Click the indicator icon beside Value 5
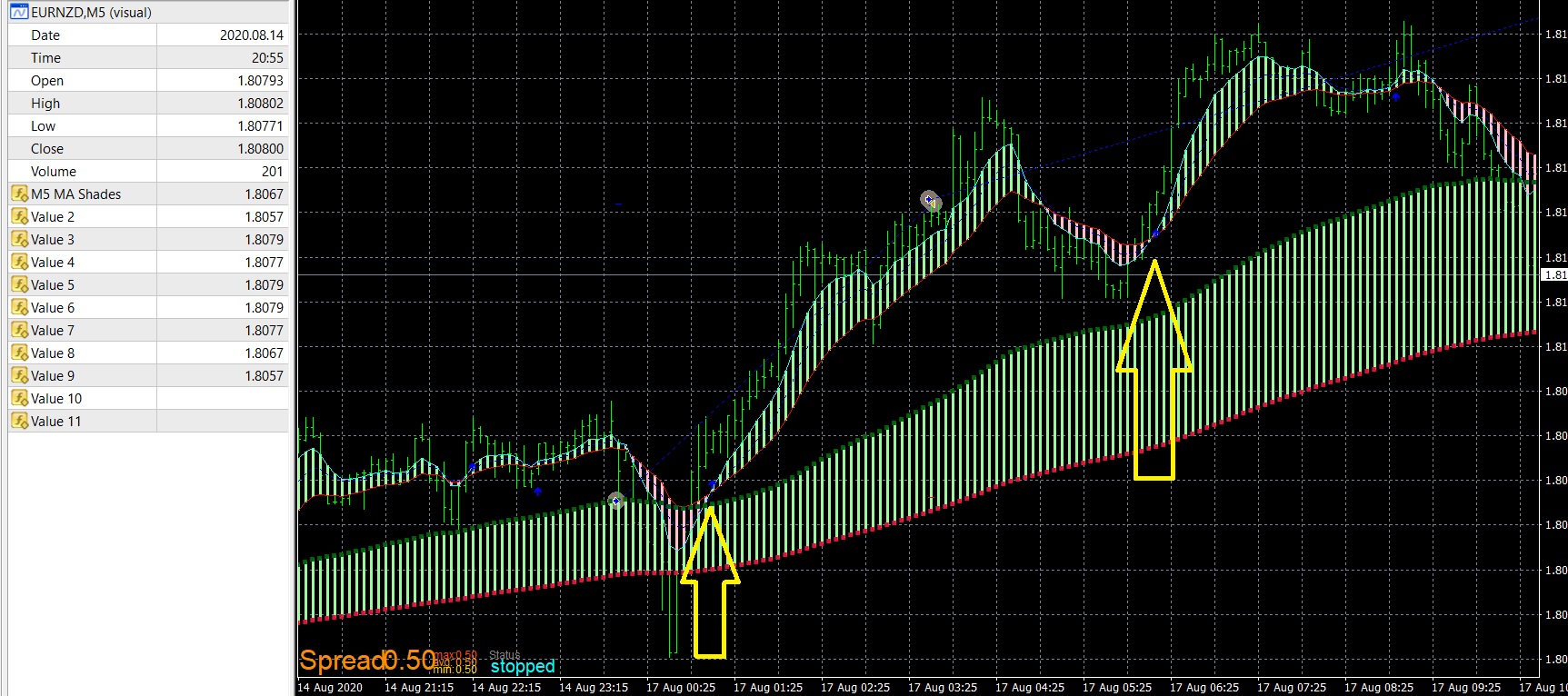This screenshot has height=696, width=1568. (x=19, y=284)
